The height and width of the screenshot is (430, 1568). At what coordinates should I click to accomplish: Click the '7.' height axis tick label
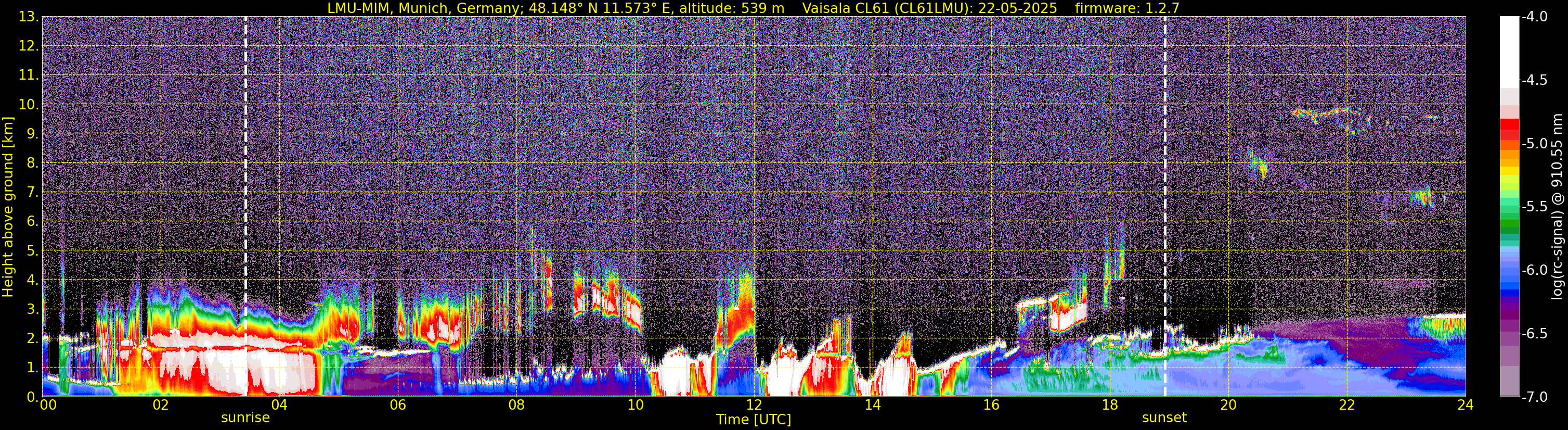pyautogui.click(x=33, y=193)
